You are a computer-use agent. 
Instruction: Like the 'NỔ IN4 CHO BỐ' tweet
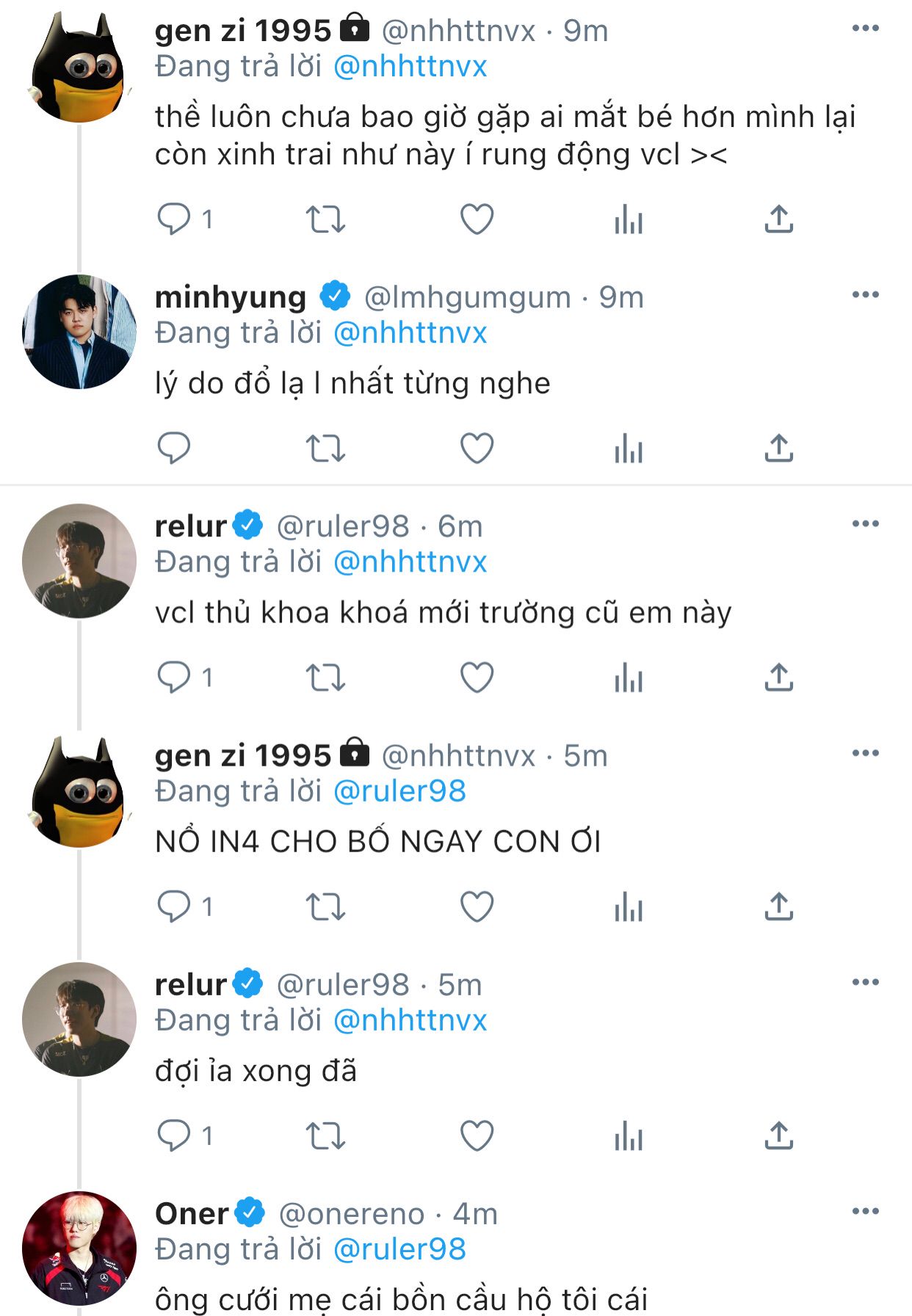point(477,906)
